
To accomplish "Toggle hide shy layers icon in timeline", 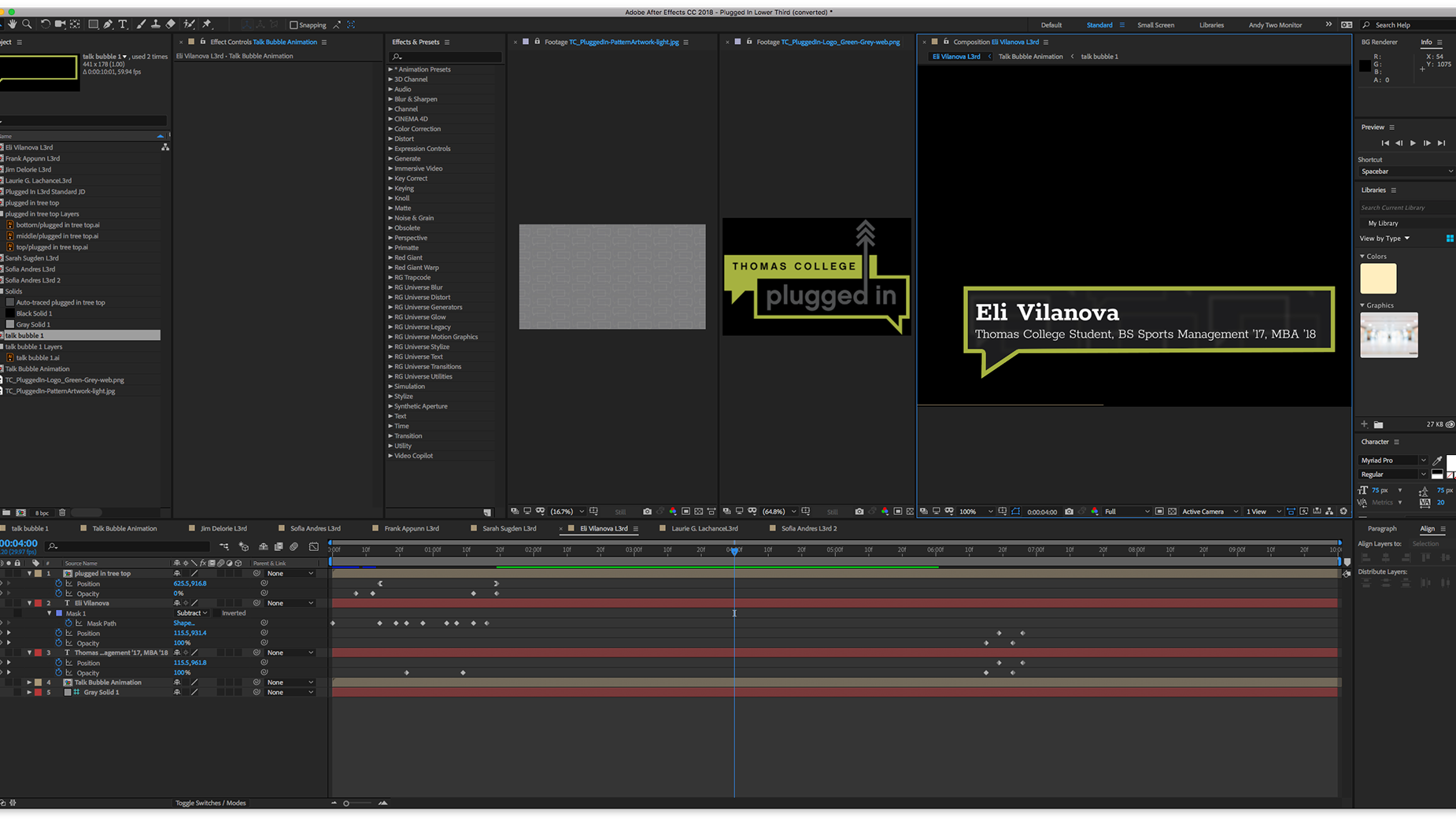I will pyautogui.click(x=263, y=546).
